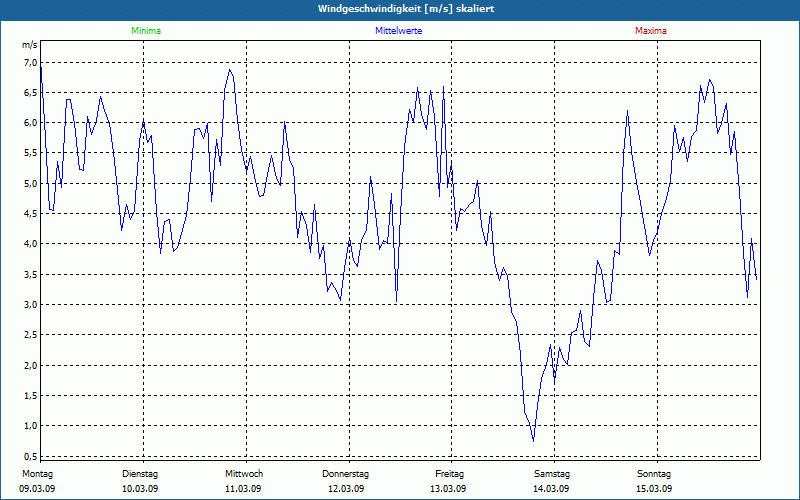Click the Samstag day label
The height and width of the screenshot is (500, 800).
pyautogui.click(x=552, y=474)
